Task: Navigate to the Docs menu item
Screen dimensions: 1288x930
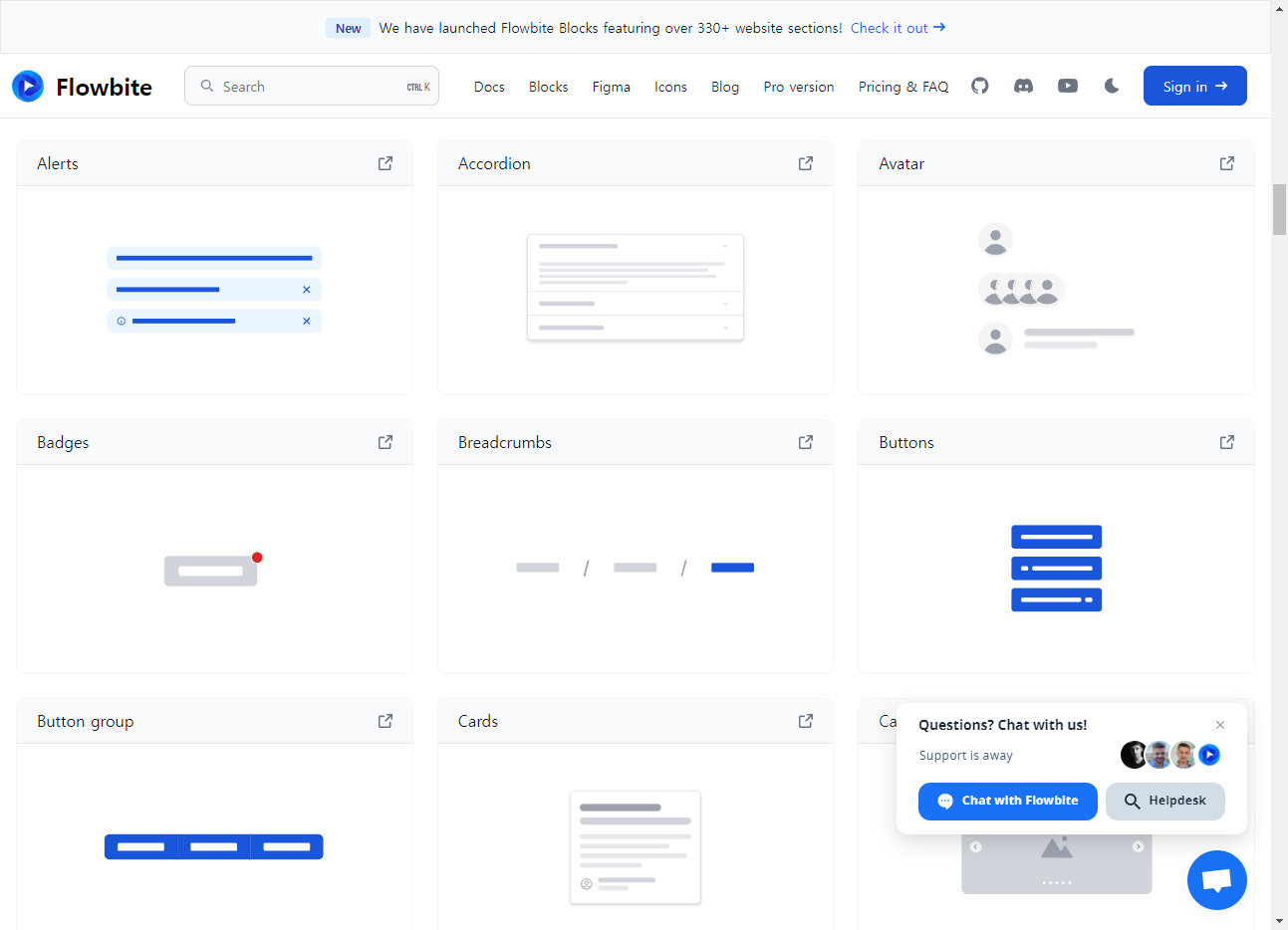Action: [489, 87]
